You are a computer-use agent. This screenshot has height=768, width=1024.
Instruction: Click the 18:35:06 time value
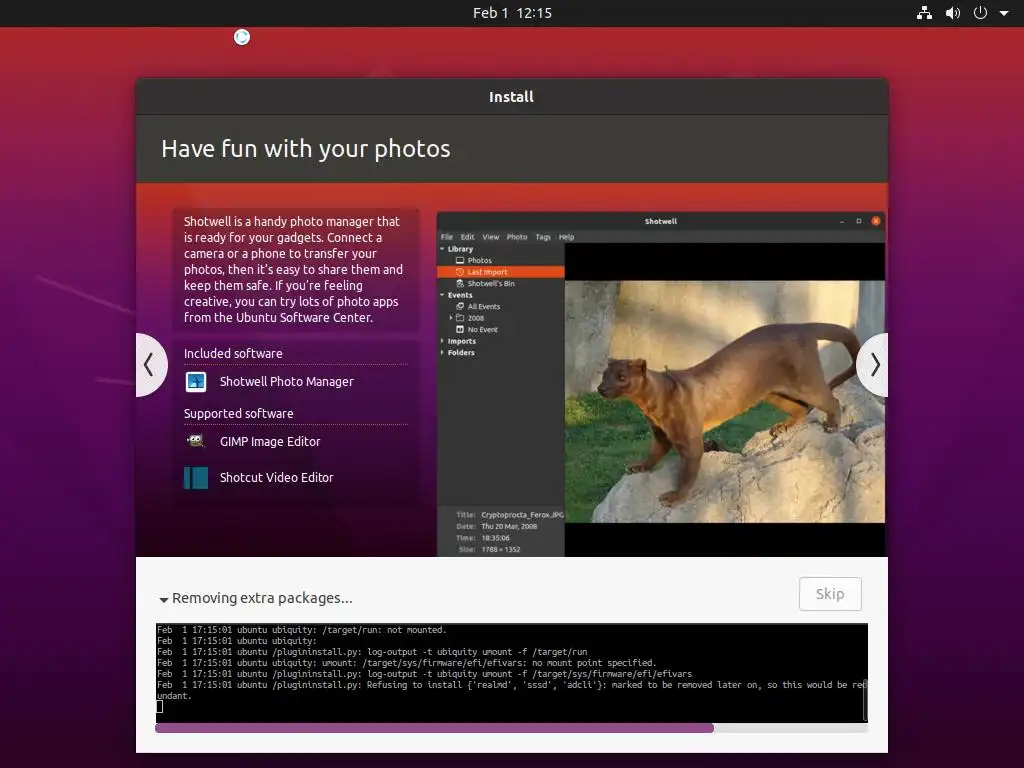(x=495, y=538)
